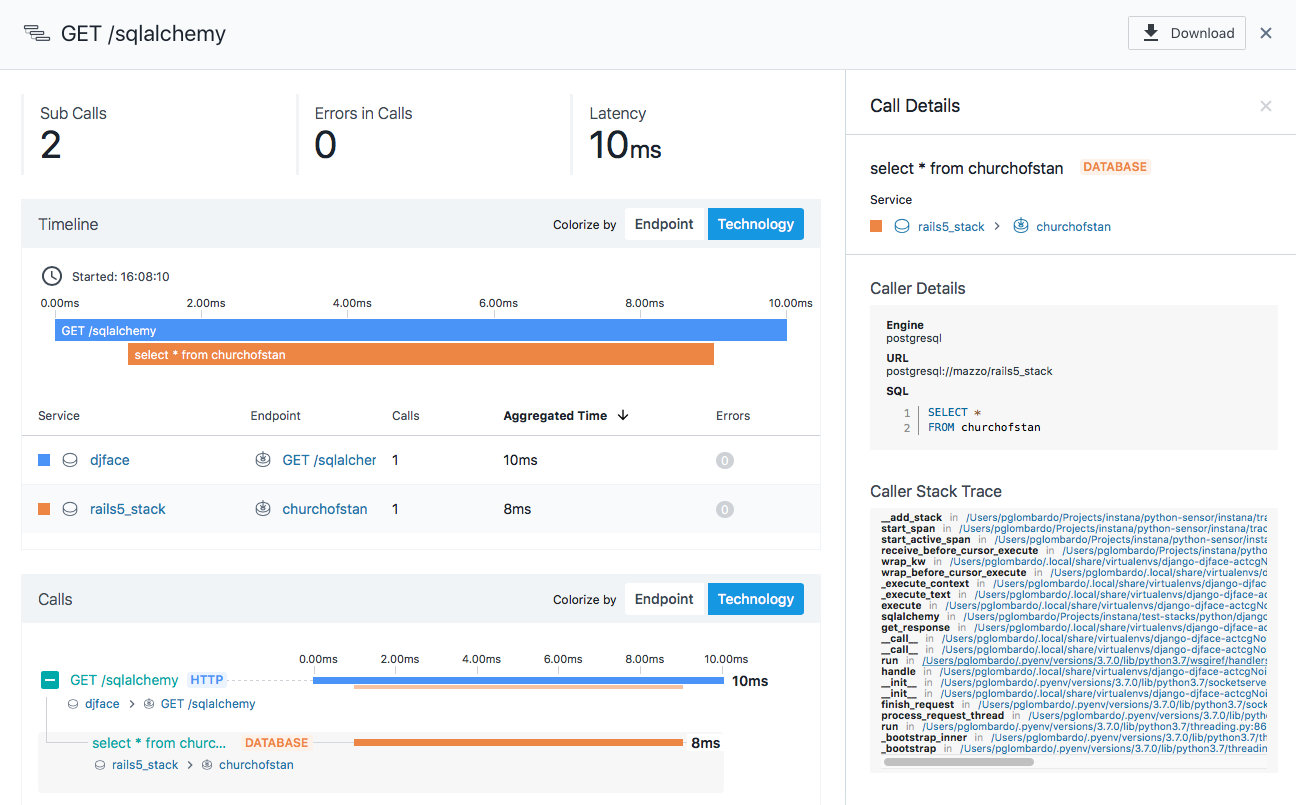Click the Aggregated Time sort arrow
The width and height of the screenshot is (1296, 805).
tap(623, 415)
